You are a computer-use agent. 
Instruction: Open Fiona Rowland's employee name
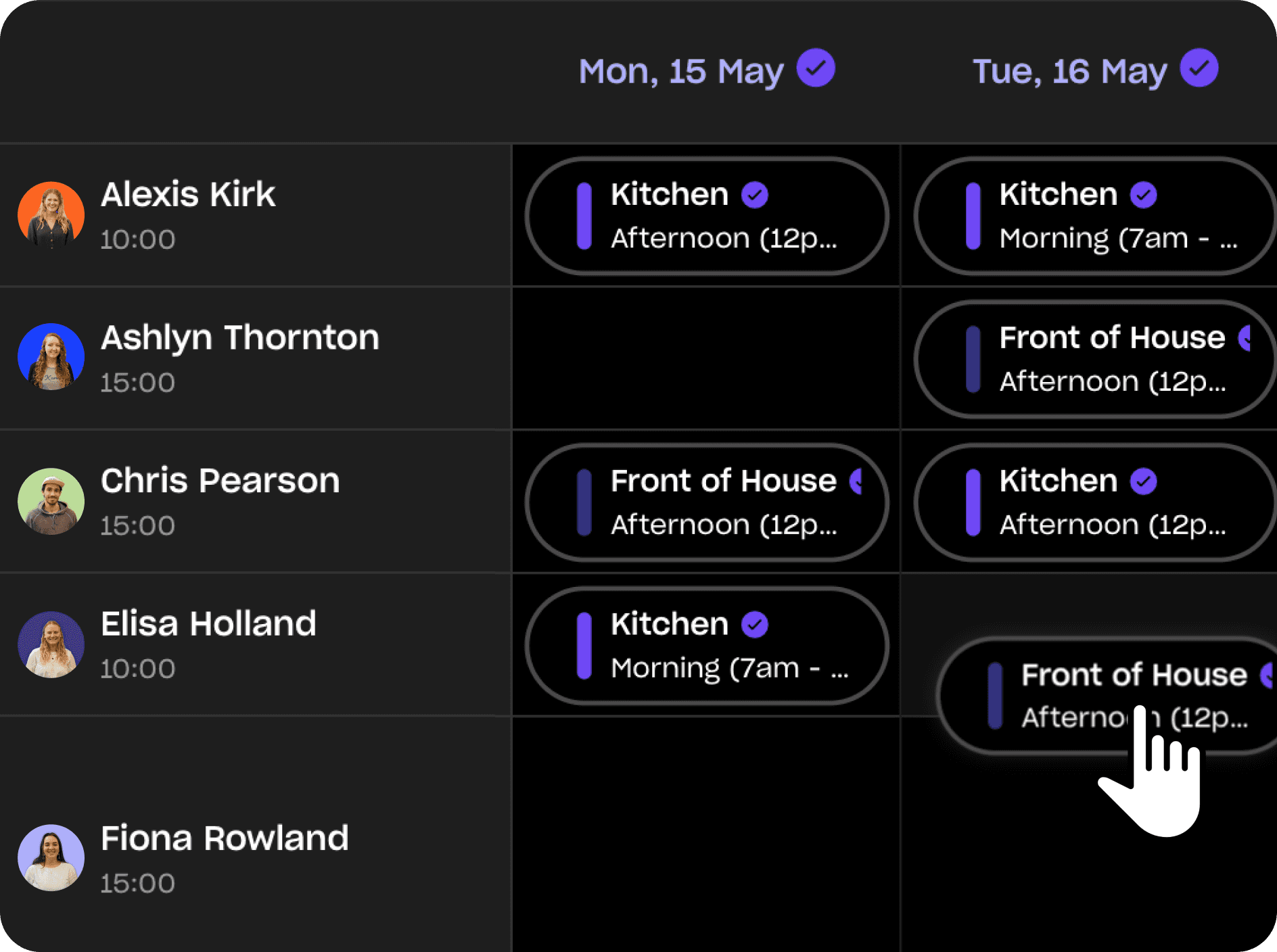[x=225, y=838]
